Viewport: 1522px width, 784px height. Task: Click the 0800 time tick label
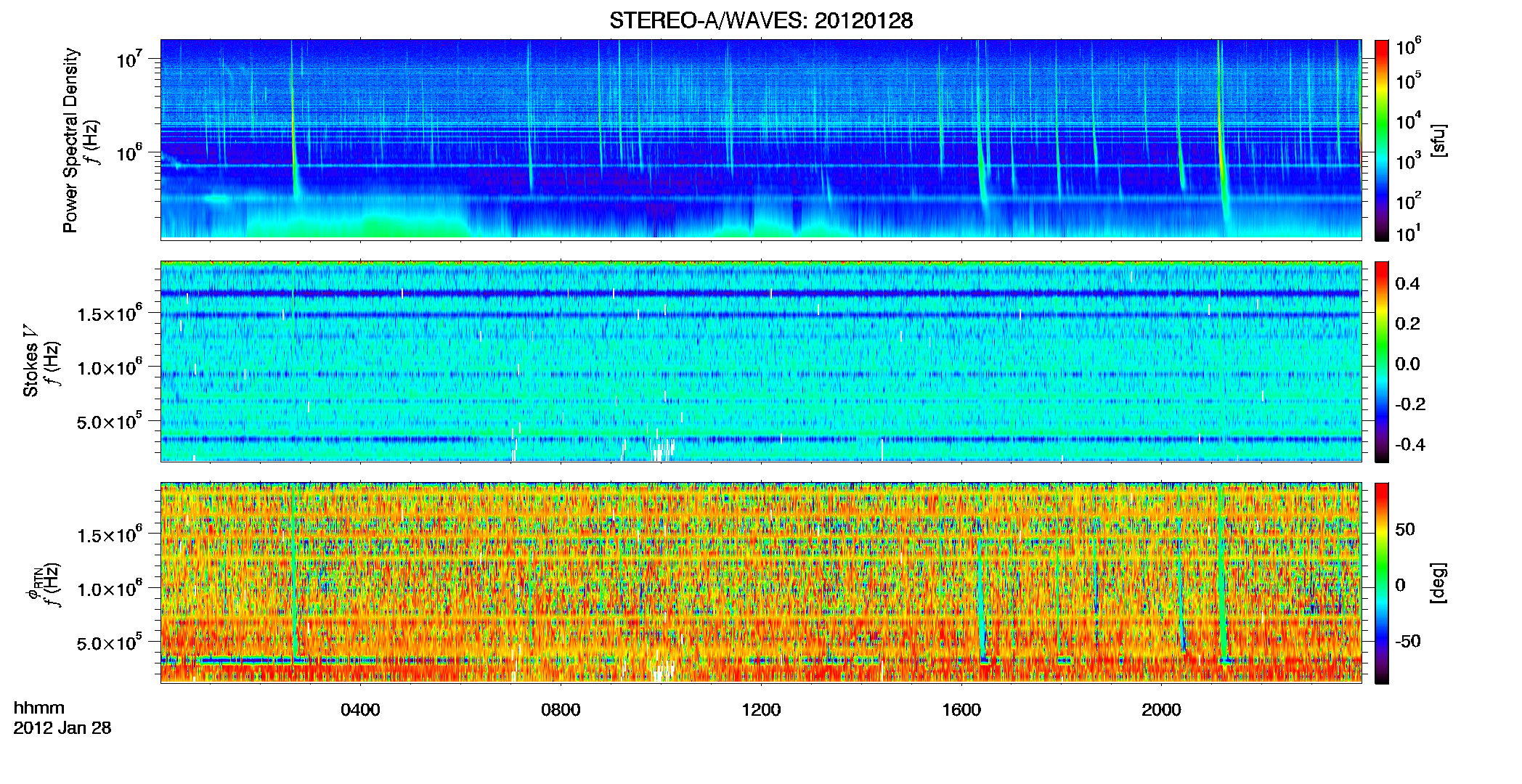[x=561, y=709]
